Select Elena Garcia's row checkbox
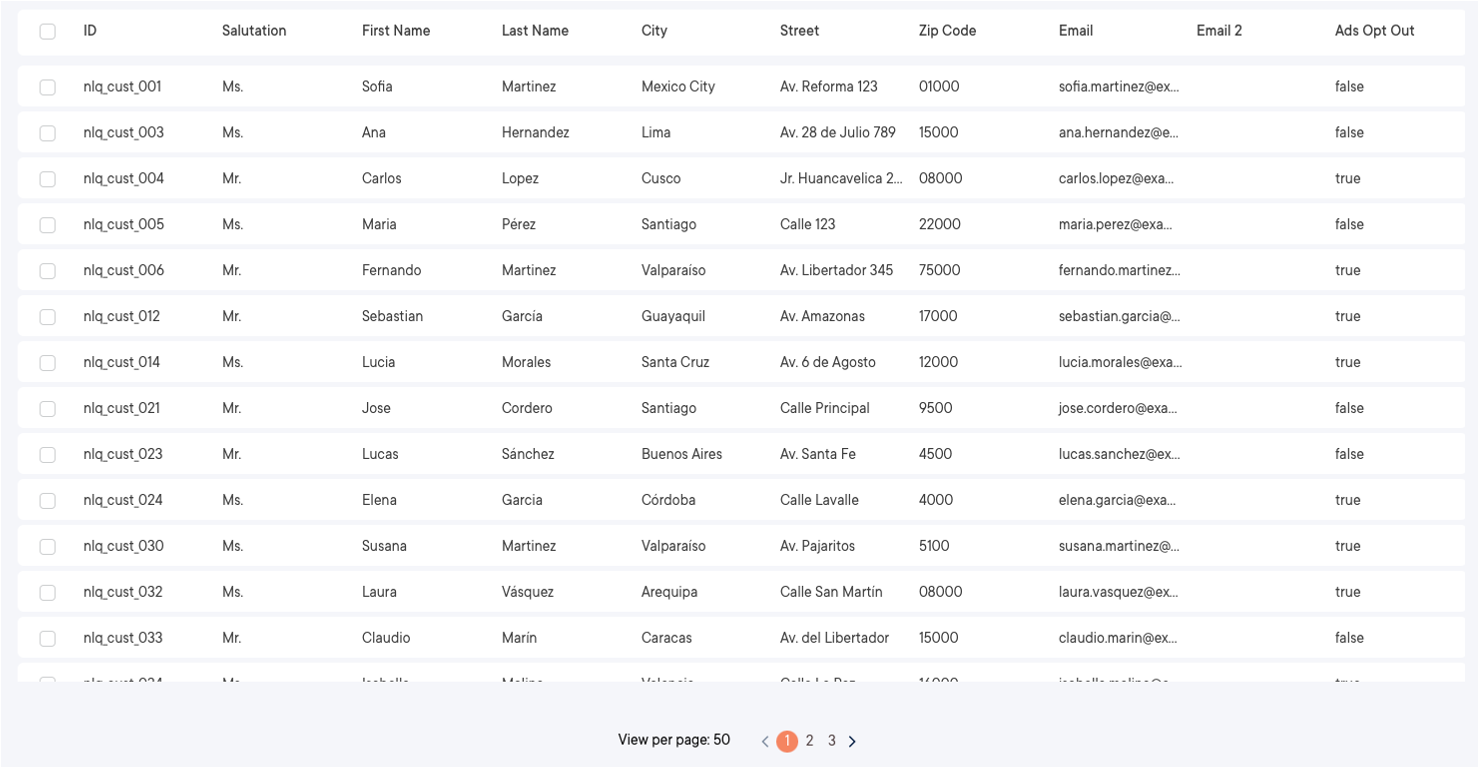The width and height of the screenshot is (1478, 768). click(47, 500)
